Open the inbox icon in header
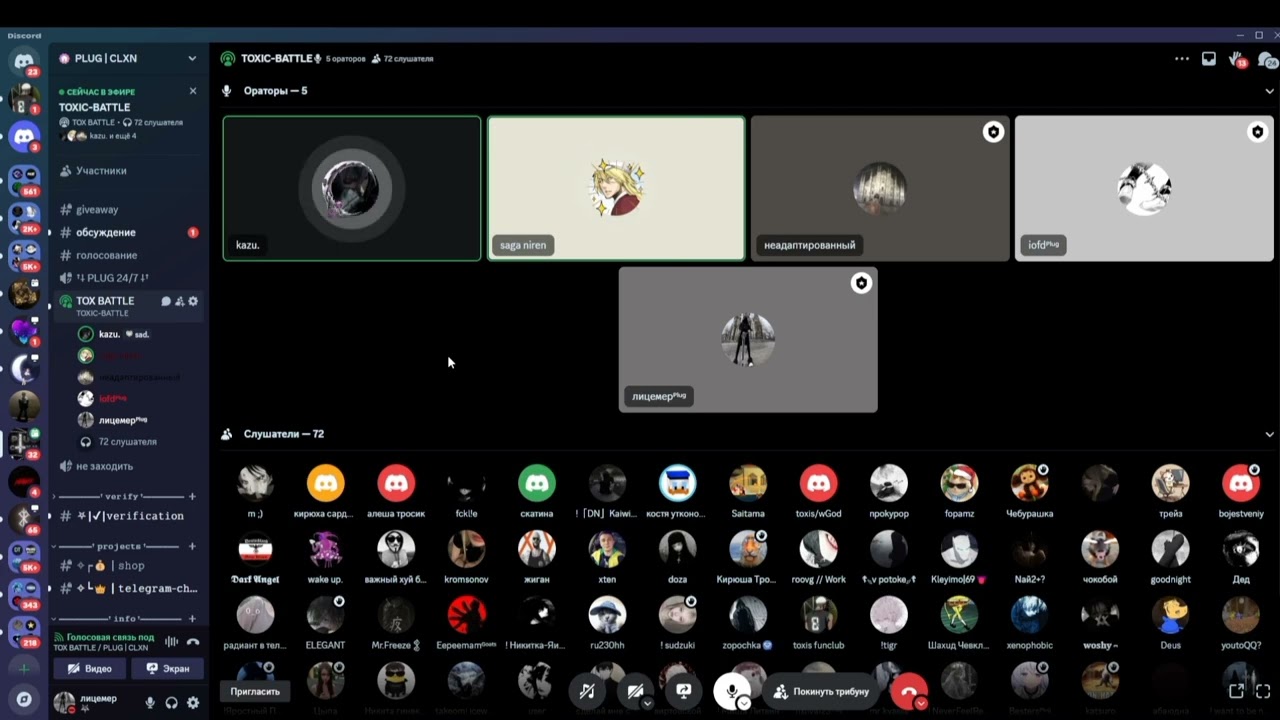This screenshot has height=720, width=1280. click(x=1209, y=59)
